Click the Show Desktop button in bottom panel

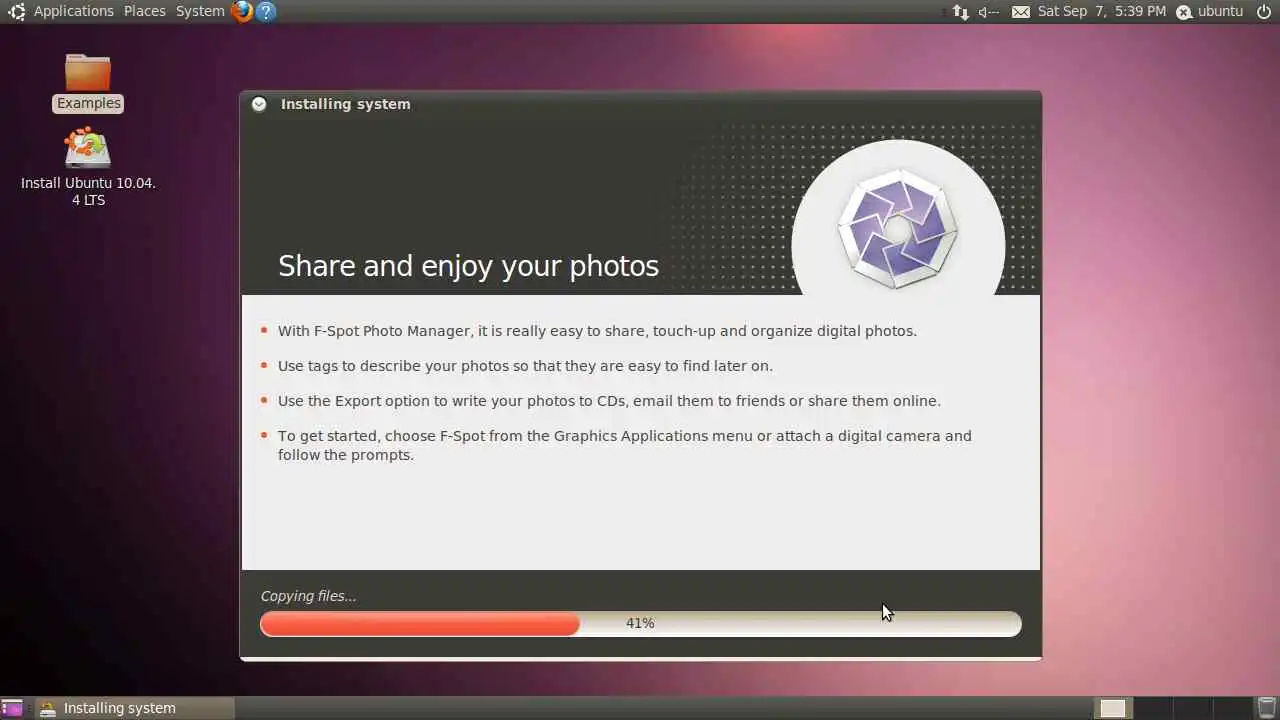click(12, 708)
